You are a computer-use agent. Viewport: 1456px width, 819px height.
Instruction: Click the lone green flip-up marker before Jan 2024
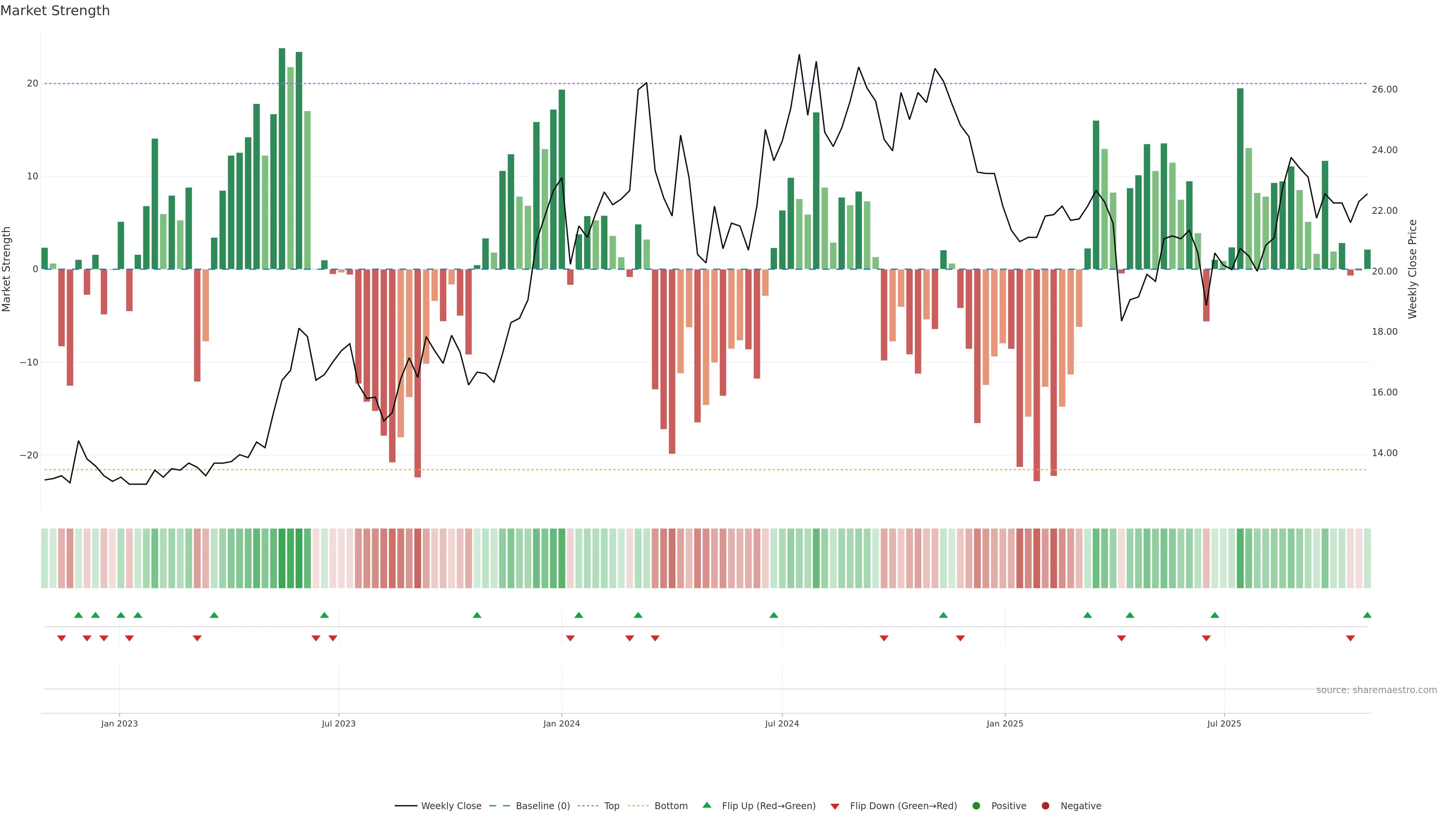[477, 615]
